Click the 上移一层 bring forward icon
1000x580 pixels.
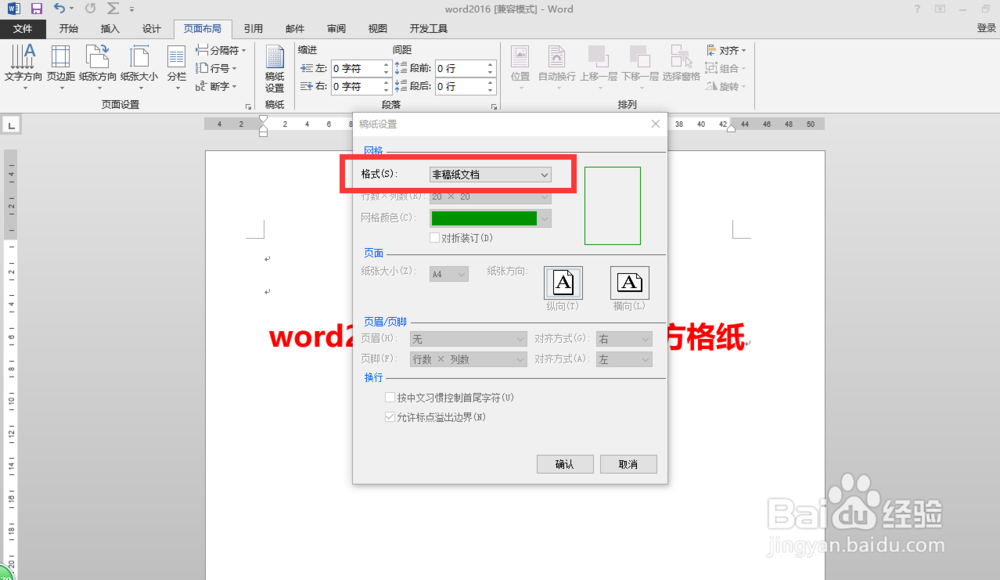pos(598,66)
